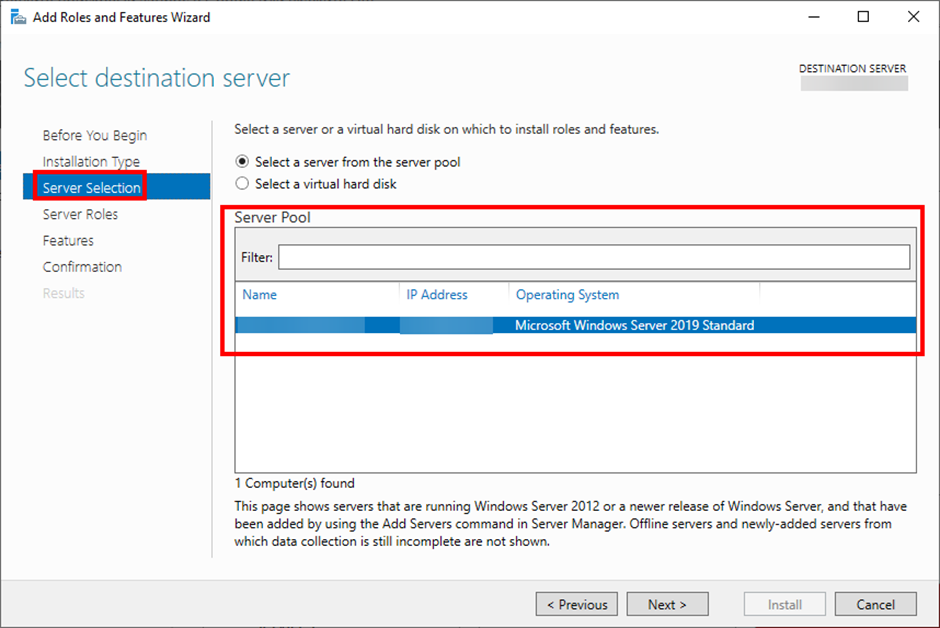Image resolution: width=940 pixels, height=628 pixels.
Task: Cancel the wizard
Action: pos(875,604)
